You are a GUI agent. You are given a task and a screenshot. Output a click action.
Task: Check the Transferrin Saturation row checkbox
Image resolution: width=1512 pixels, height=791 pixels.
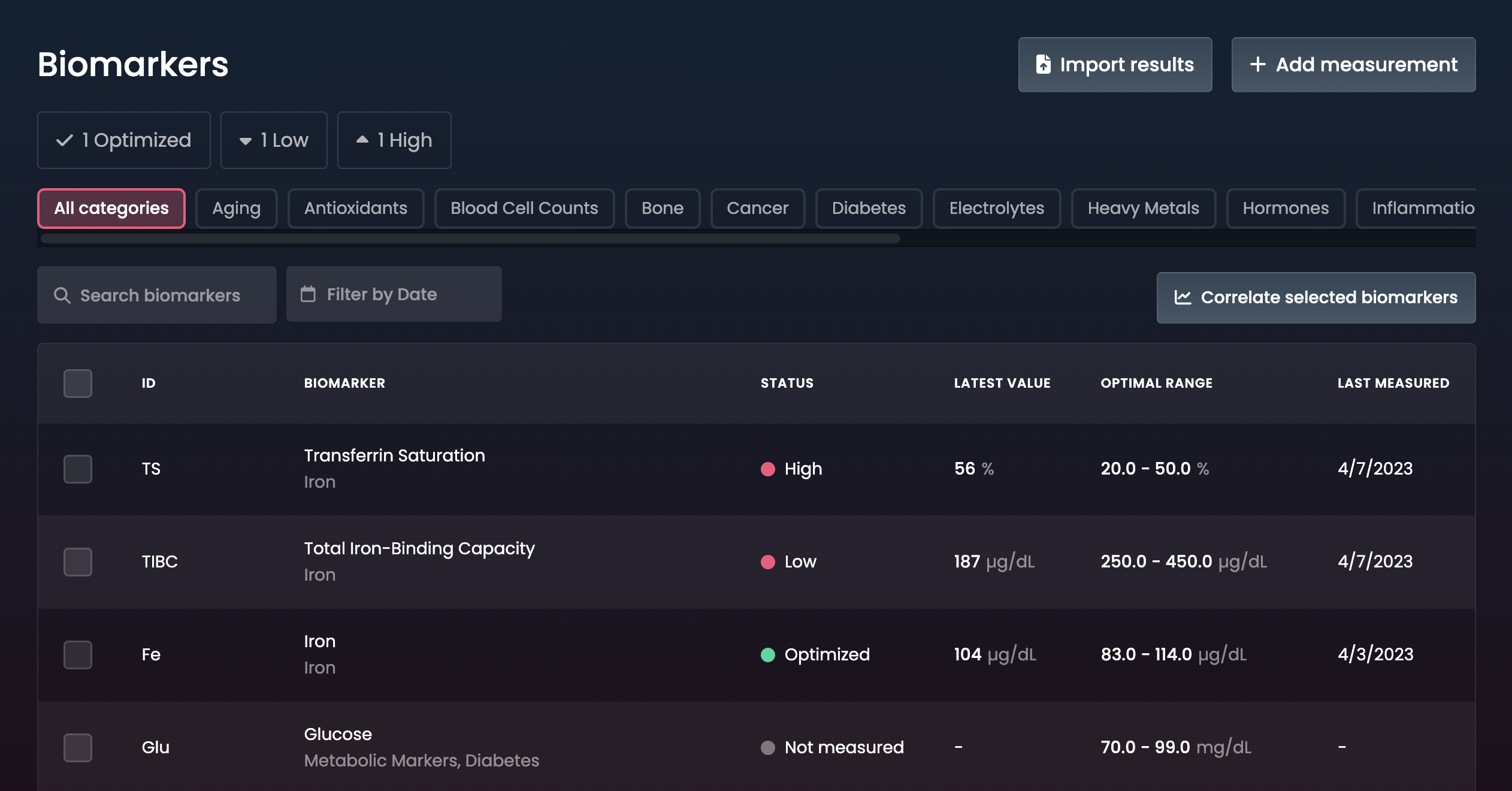click(x=78, y=469)
